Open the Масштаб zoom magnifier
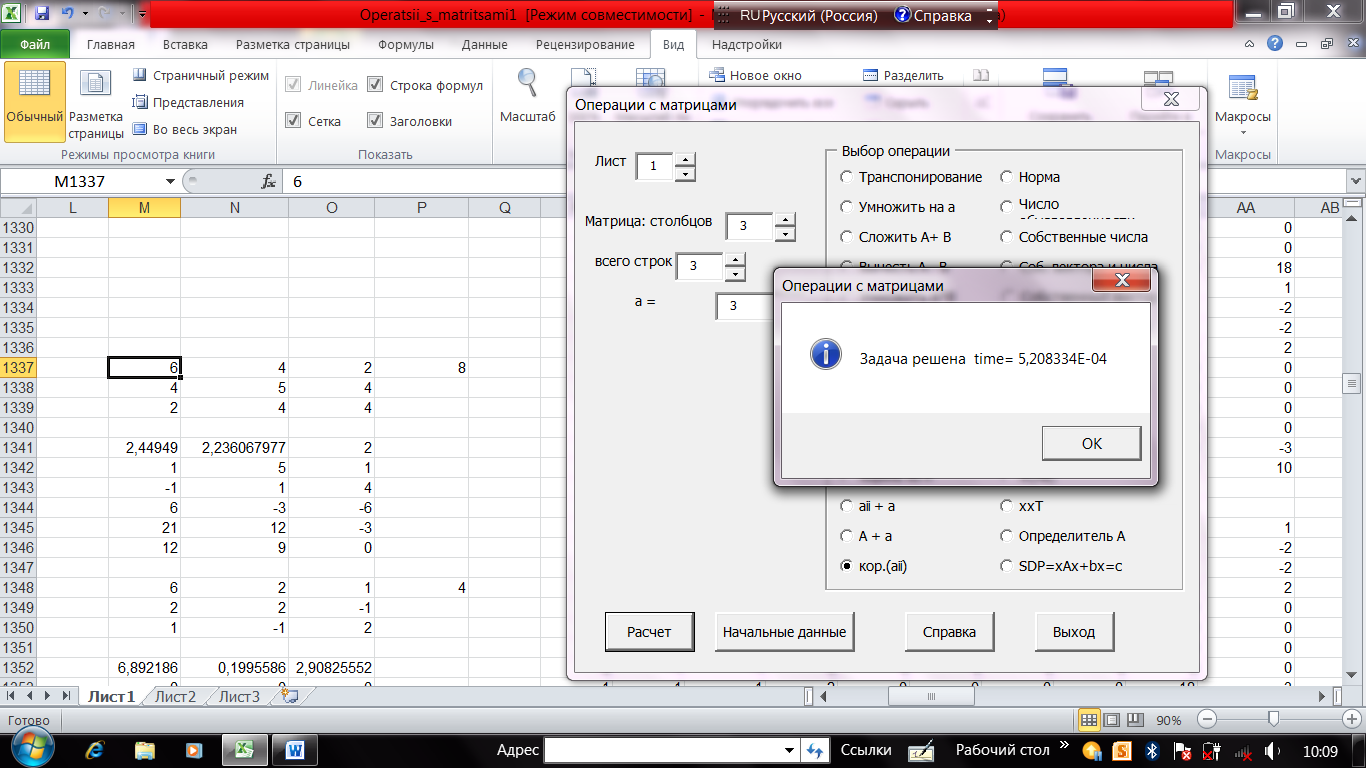This screenshot has width=1366, height=768. 527,97
